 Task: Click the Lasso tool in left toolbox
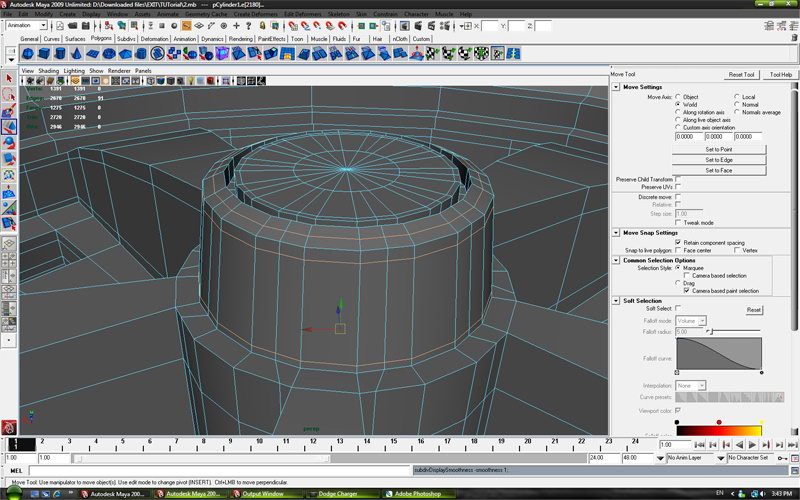click(9, 94)
